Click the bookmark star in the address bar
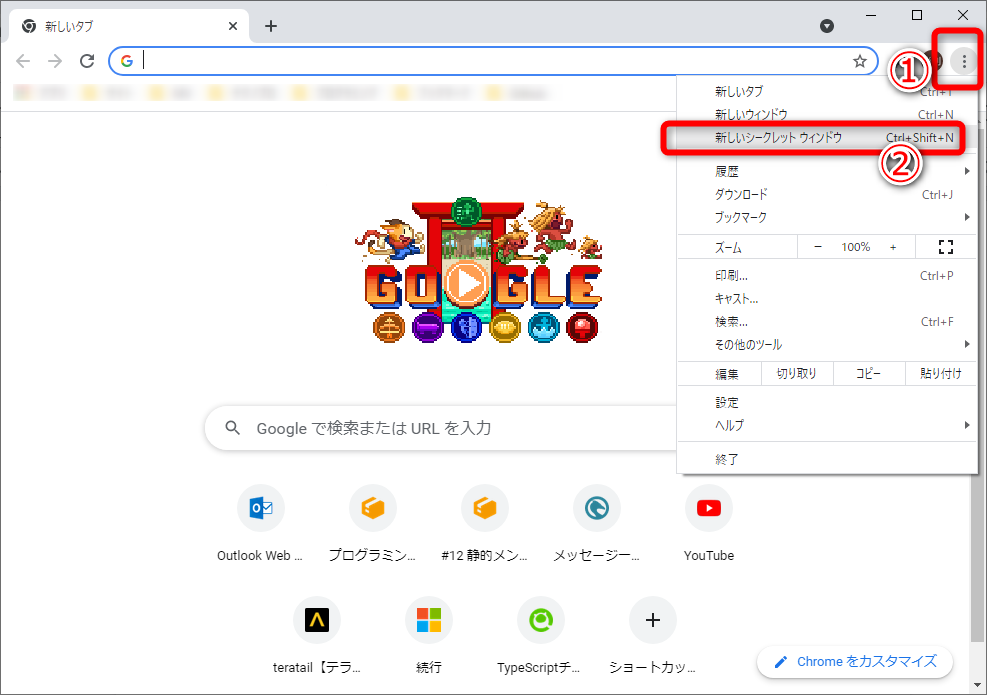 point(859,61)
